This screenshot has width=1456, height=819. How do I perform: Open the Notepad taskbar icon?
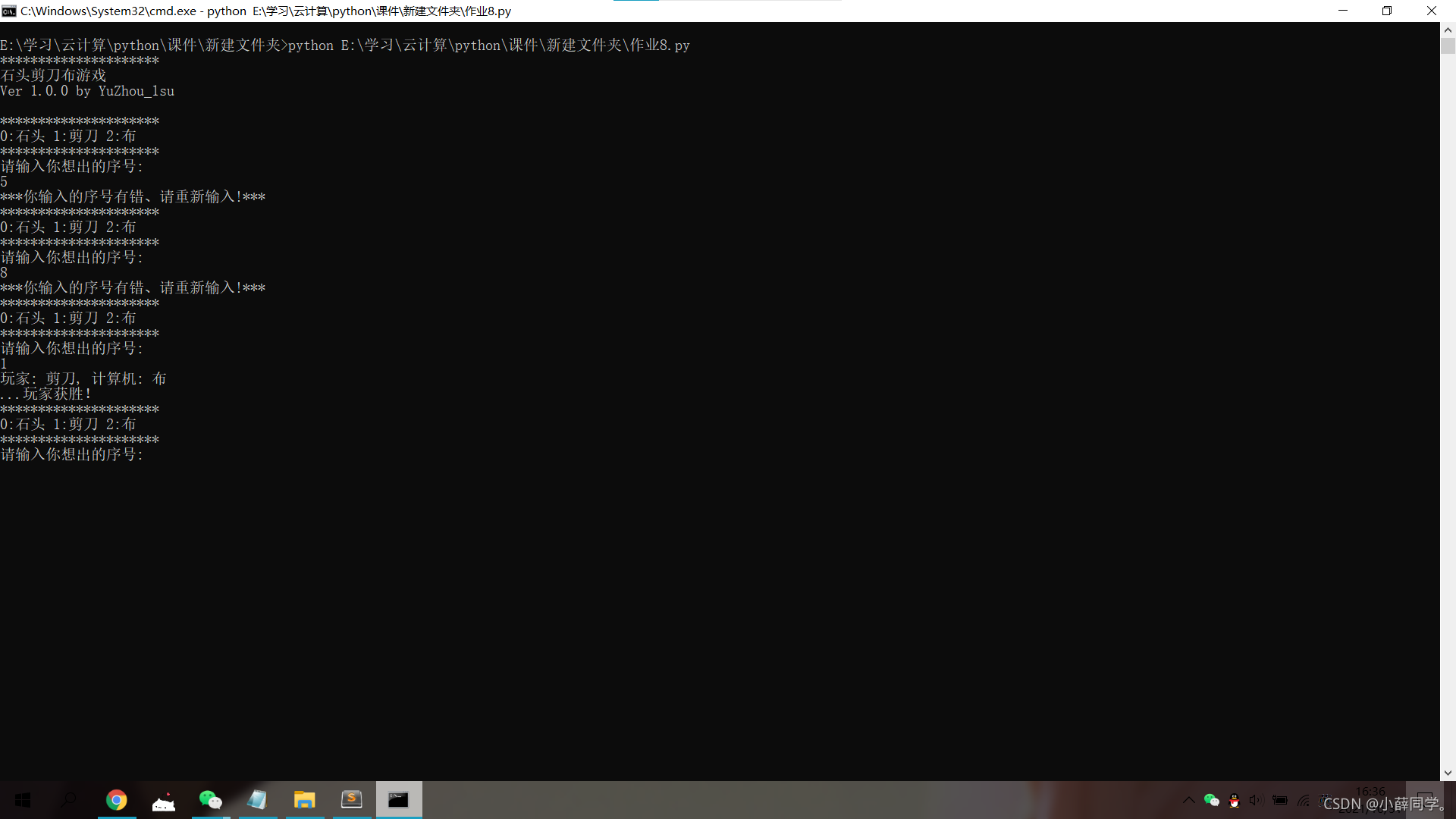[x=258, y=800]
